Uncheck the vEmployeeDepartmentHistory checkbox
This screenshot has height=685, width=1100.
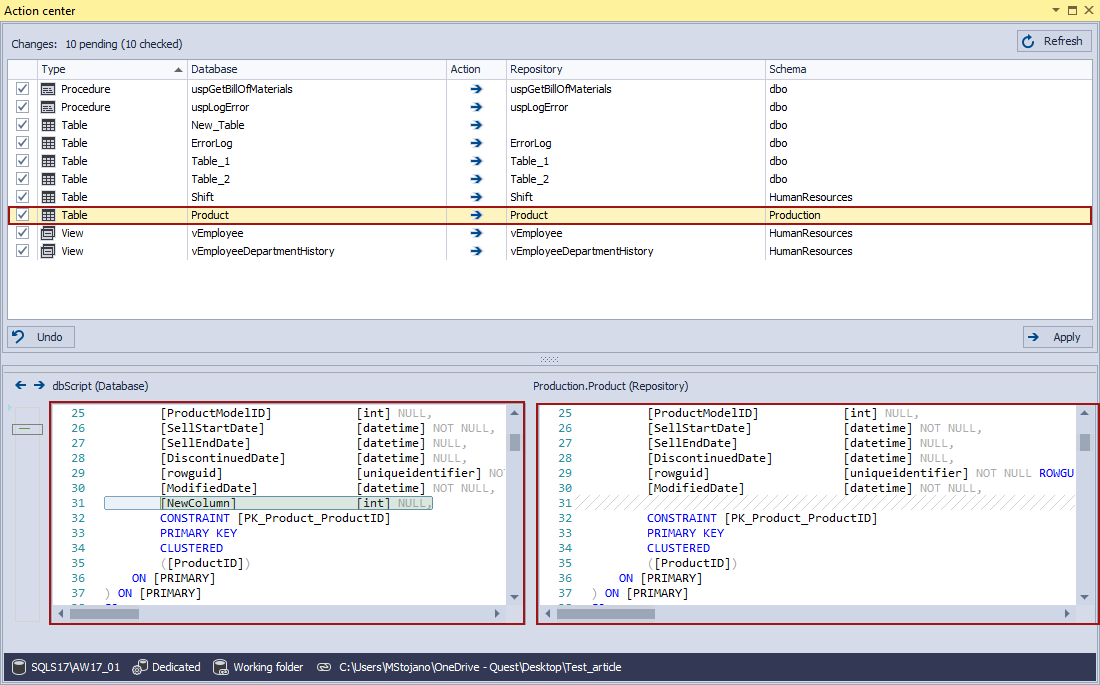pos(22,251)
